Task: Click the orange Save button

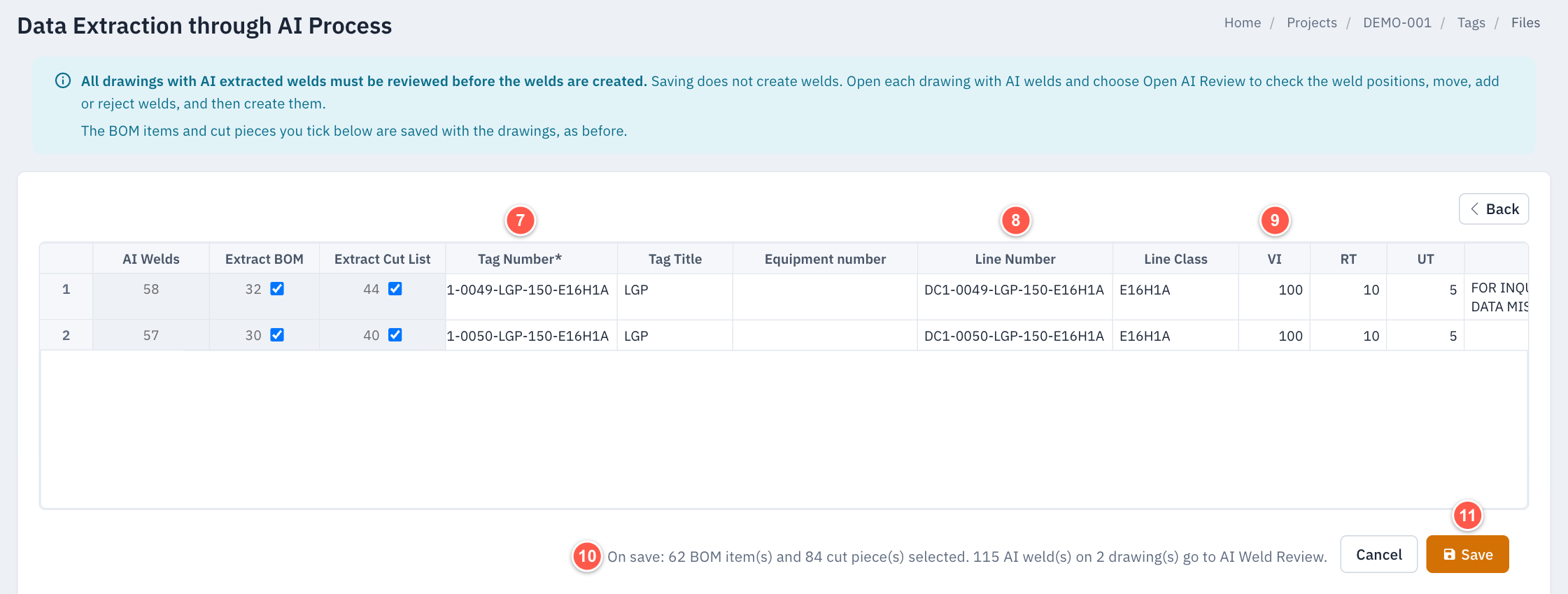Action: click(1467, 554)
